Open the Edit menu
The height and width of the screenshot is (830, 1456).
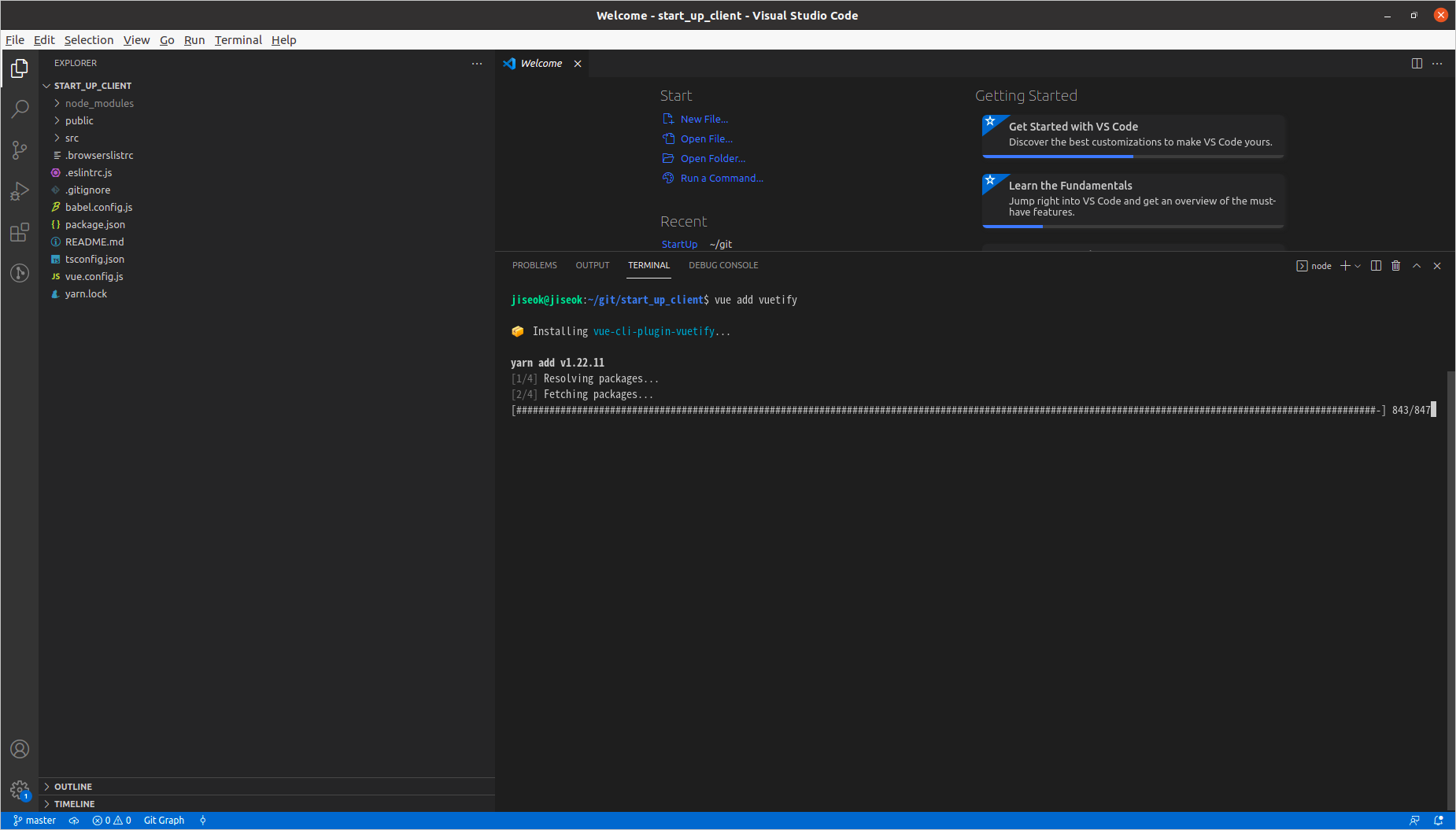click(x=44, y=40)
